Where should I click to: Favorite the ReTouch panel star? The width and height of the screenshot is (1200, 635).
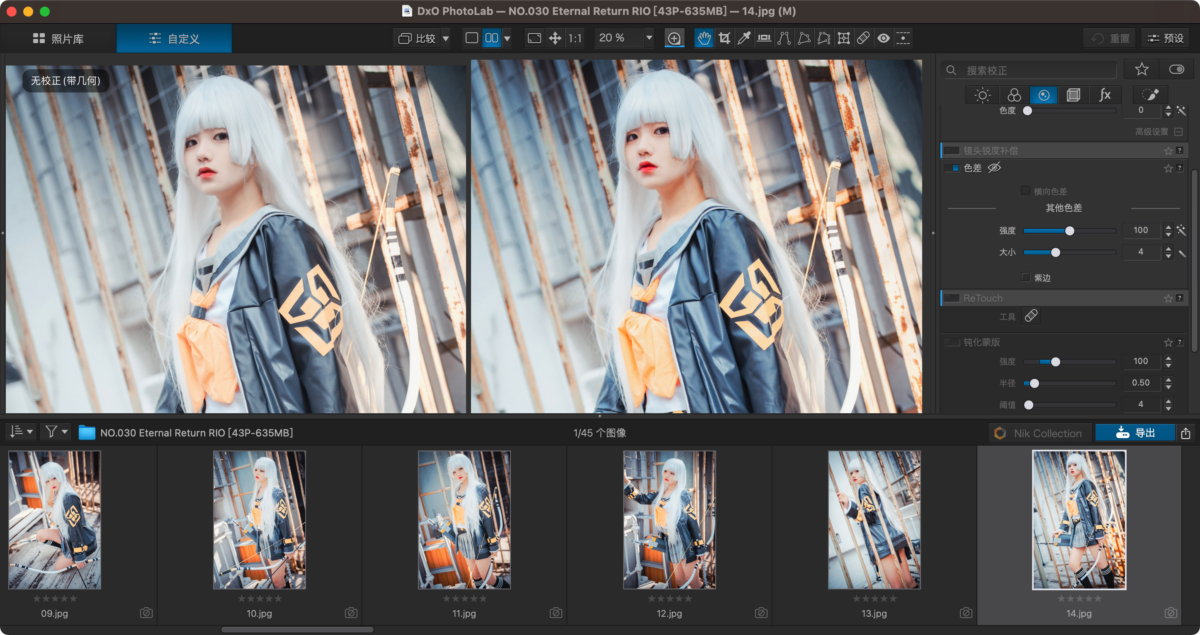point(1168,298)
